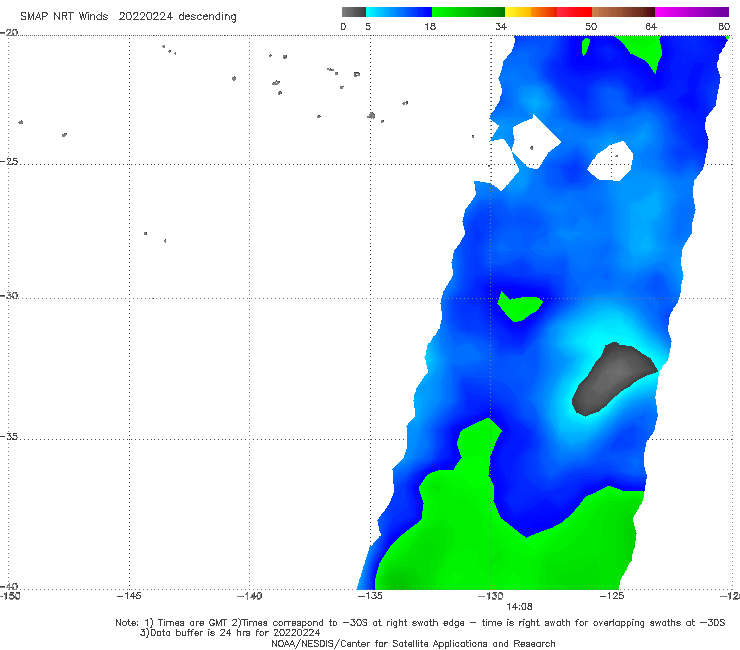
Task: Click the latitude label '-30'
Action: click(9, 295)
